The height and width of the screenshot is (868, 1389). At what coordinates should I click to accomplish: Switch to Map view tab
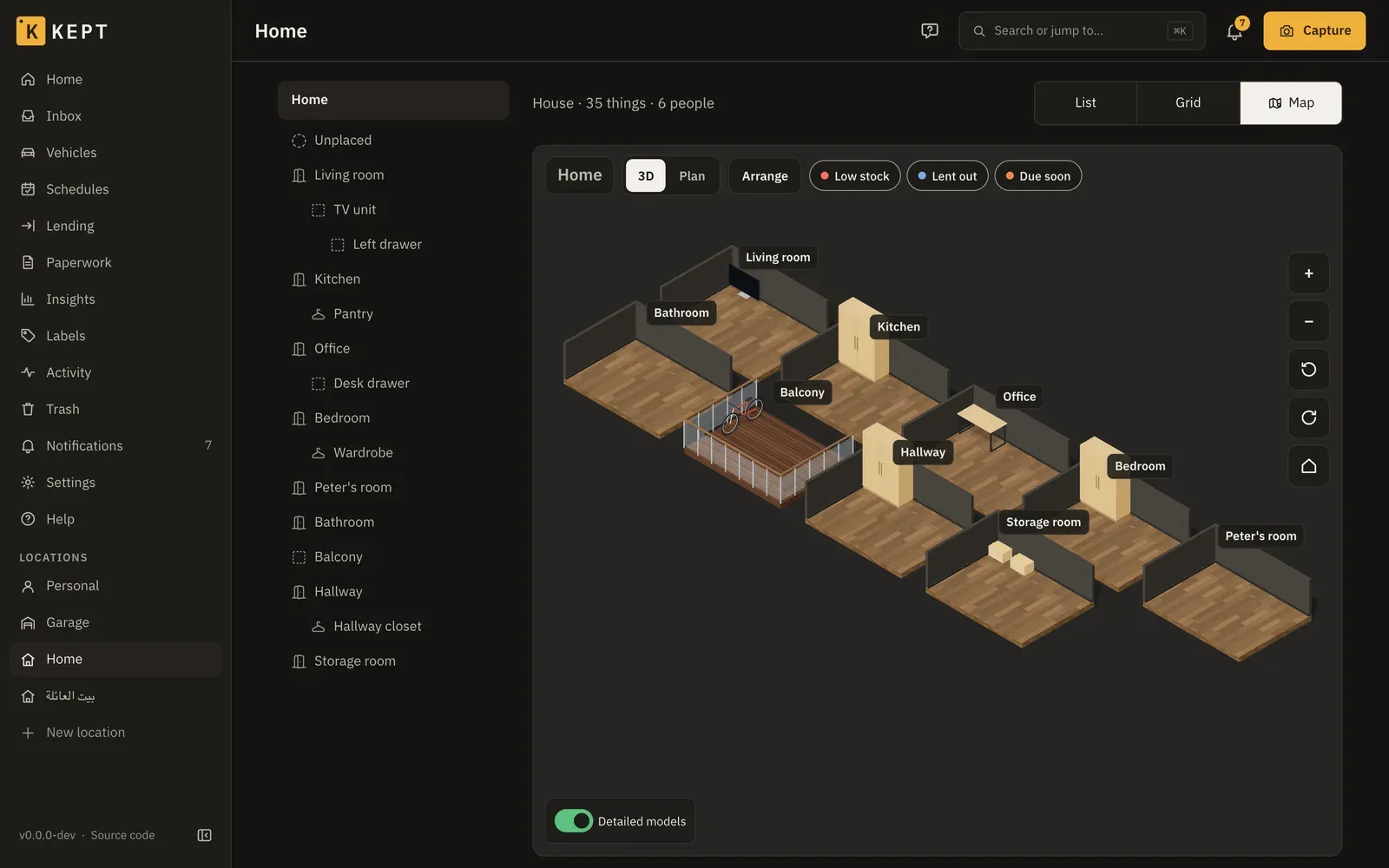coord(1291,103)
